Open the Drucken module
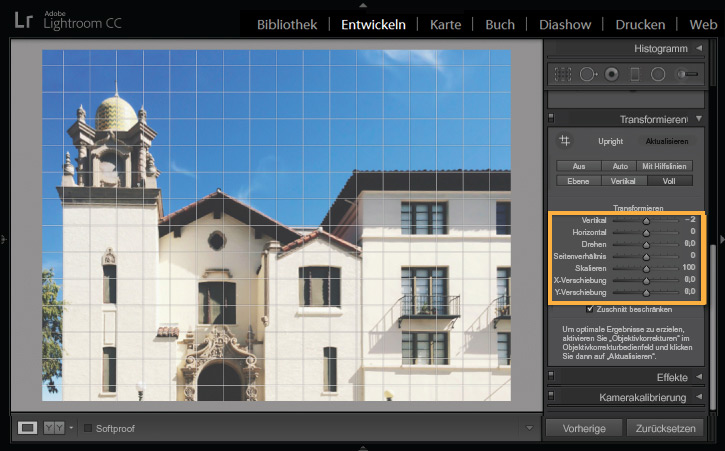The height and width of the screenshot is (451, 725). [x=640, y=25]
